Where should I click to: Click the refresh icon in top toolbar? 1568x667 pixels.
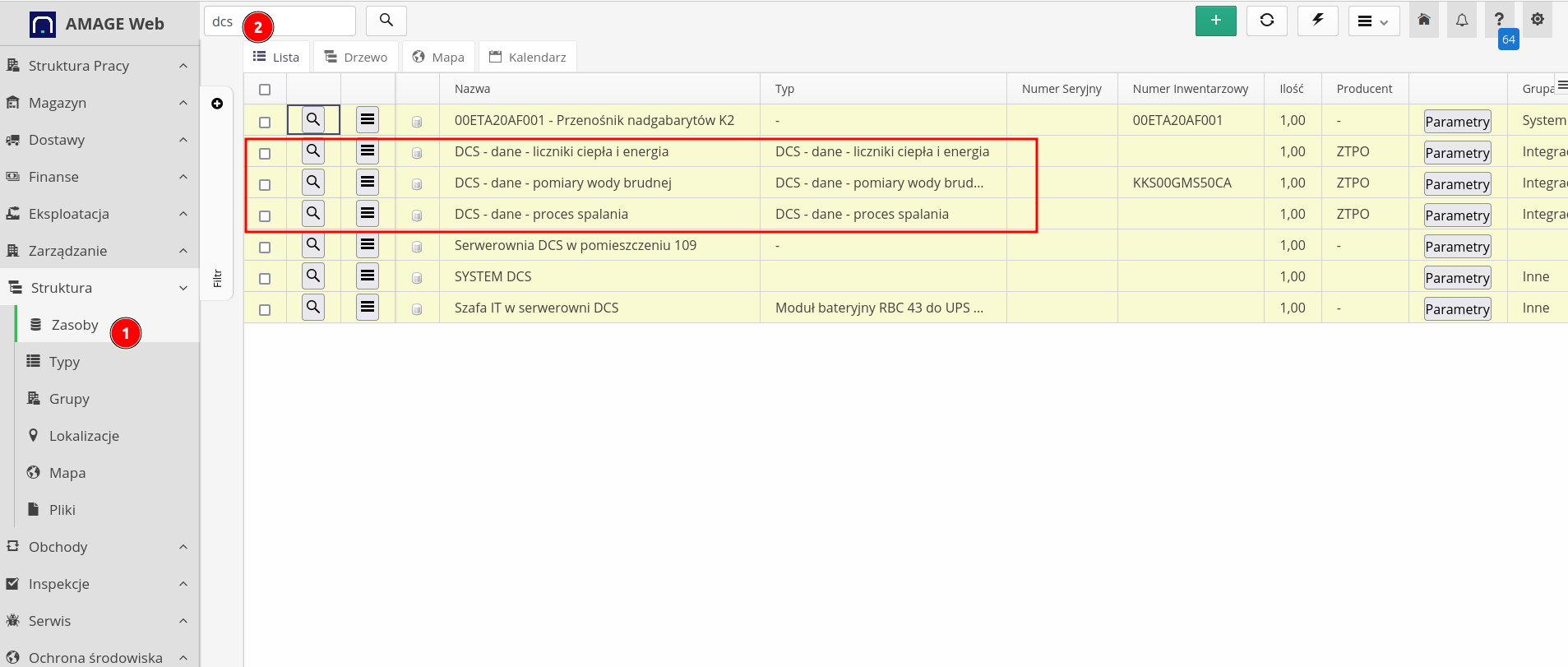tap(1266, 21)
